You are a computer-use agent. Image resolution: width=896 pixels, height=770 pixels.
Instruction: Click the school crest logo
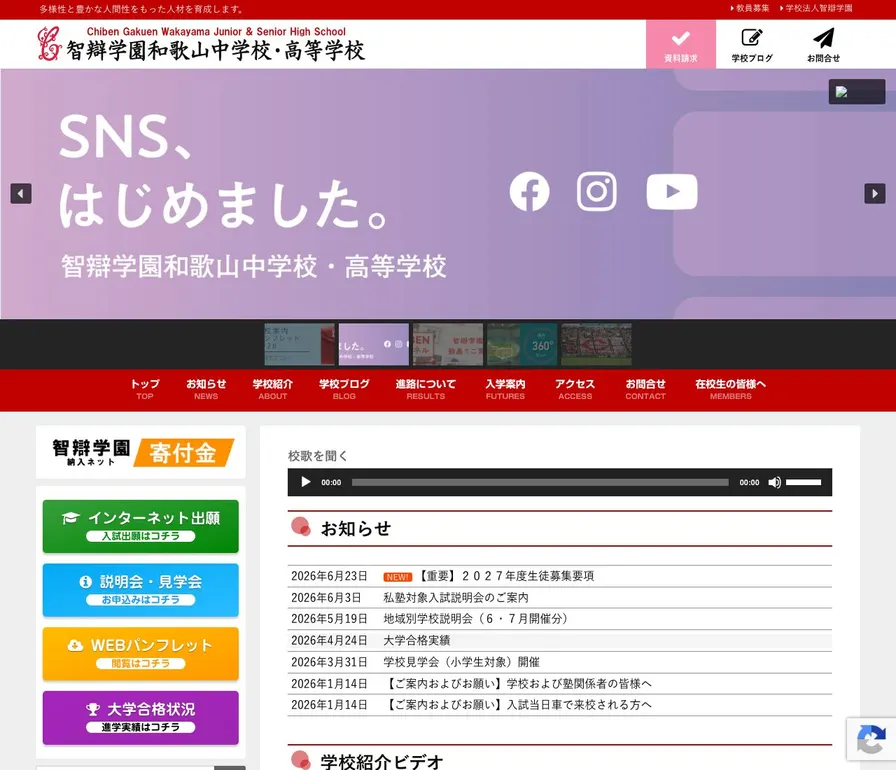point(49,43)
